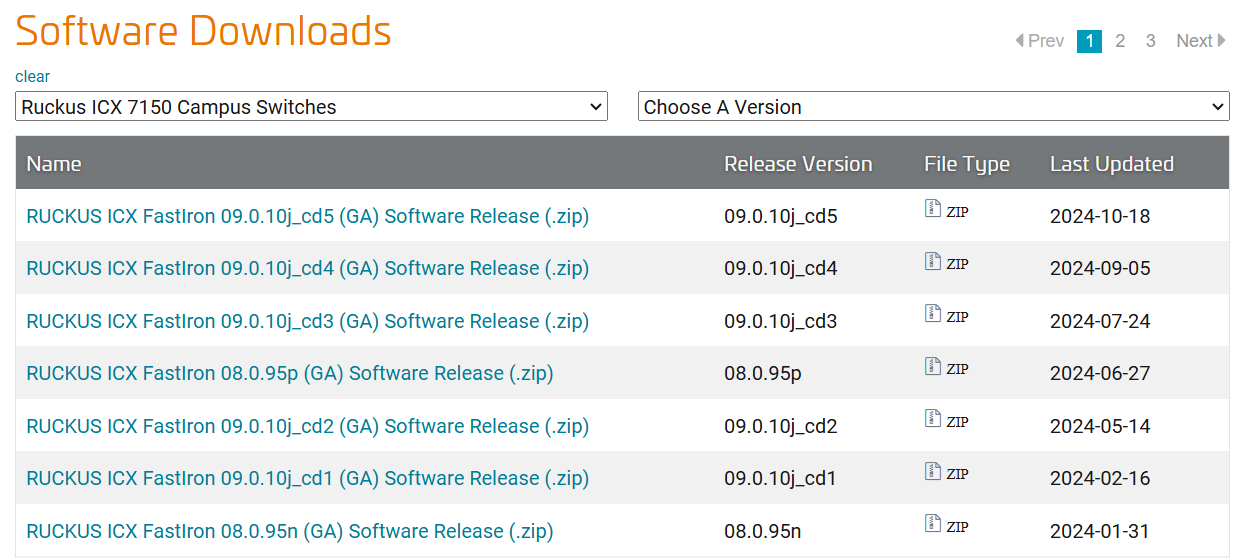Viewport: 1260px width, 558px height.
Task: Open the Ruckus ICX 7150 Campus Switches dropdown
Action: (311, 106)
